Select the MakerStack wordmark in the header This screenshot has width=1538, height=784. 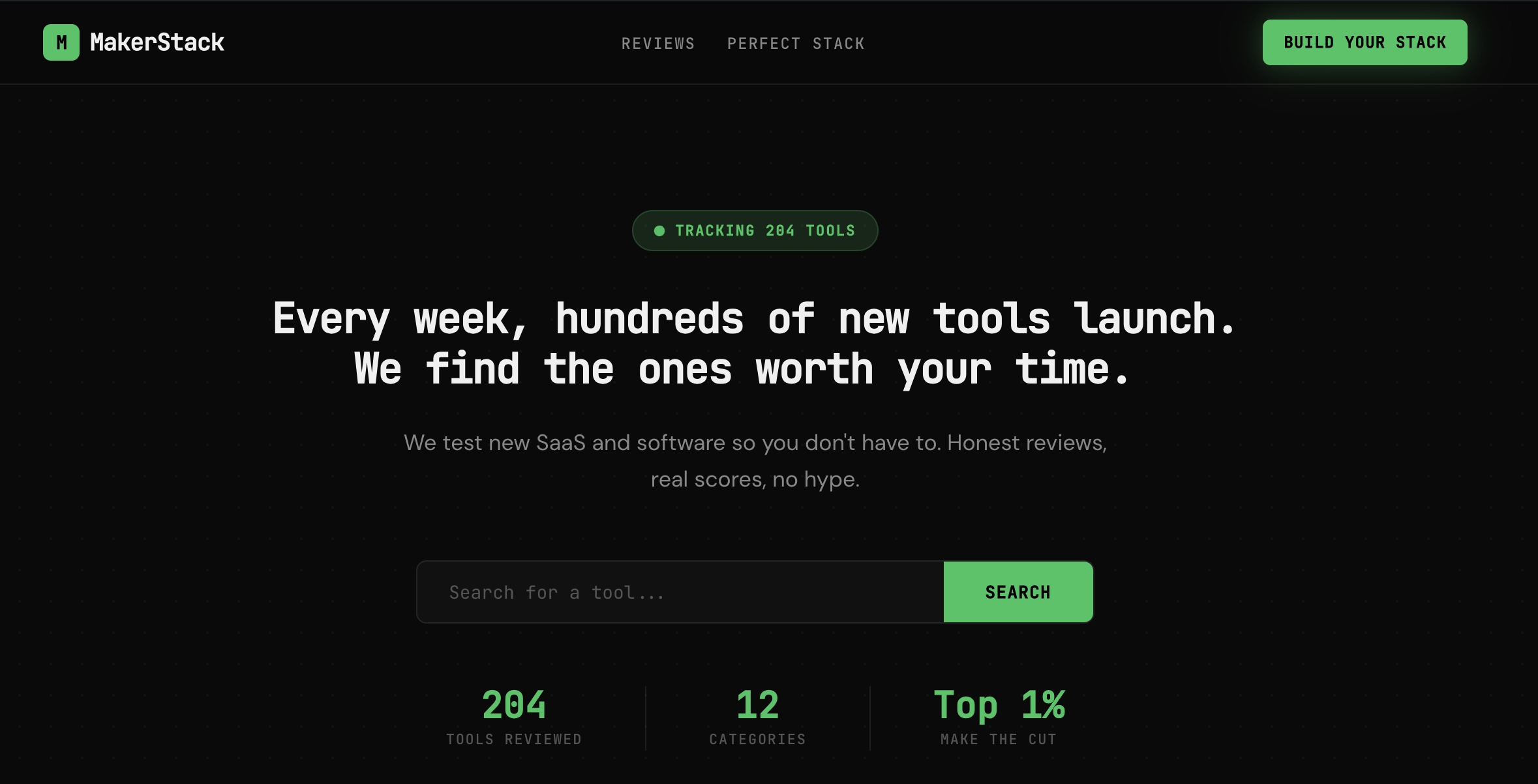pyautogui.click(x=157, y=42)
